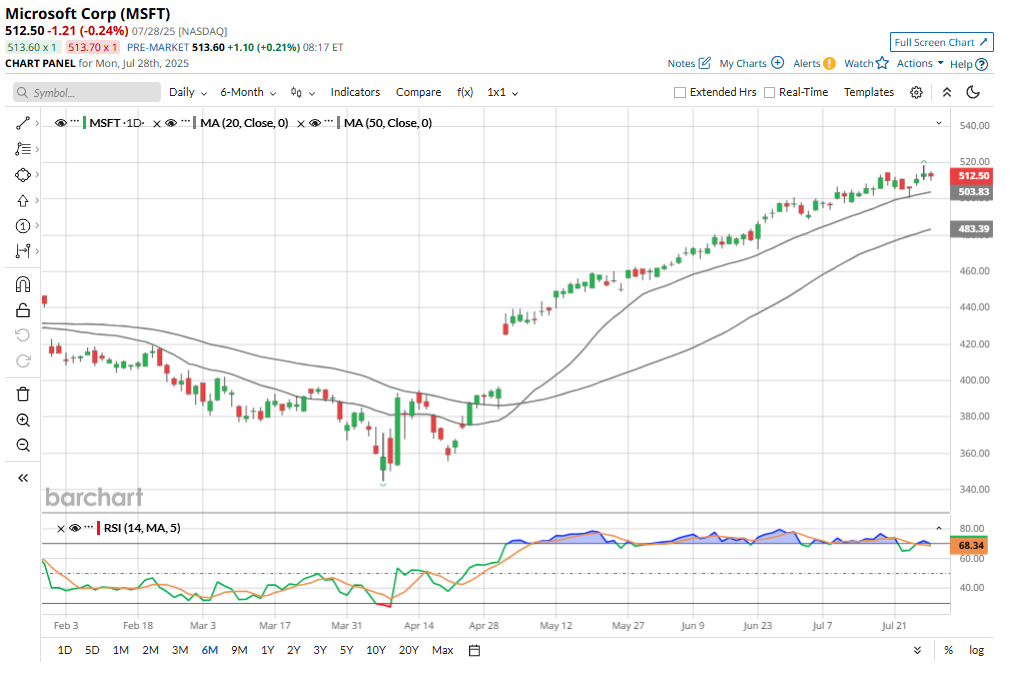Select the price measure tool
1016x681 pixels.
[23, 251]
